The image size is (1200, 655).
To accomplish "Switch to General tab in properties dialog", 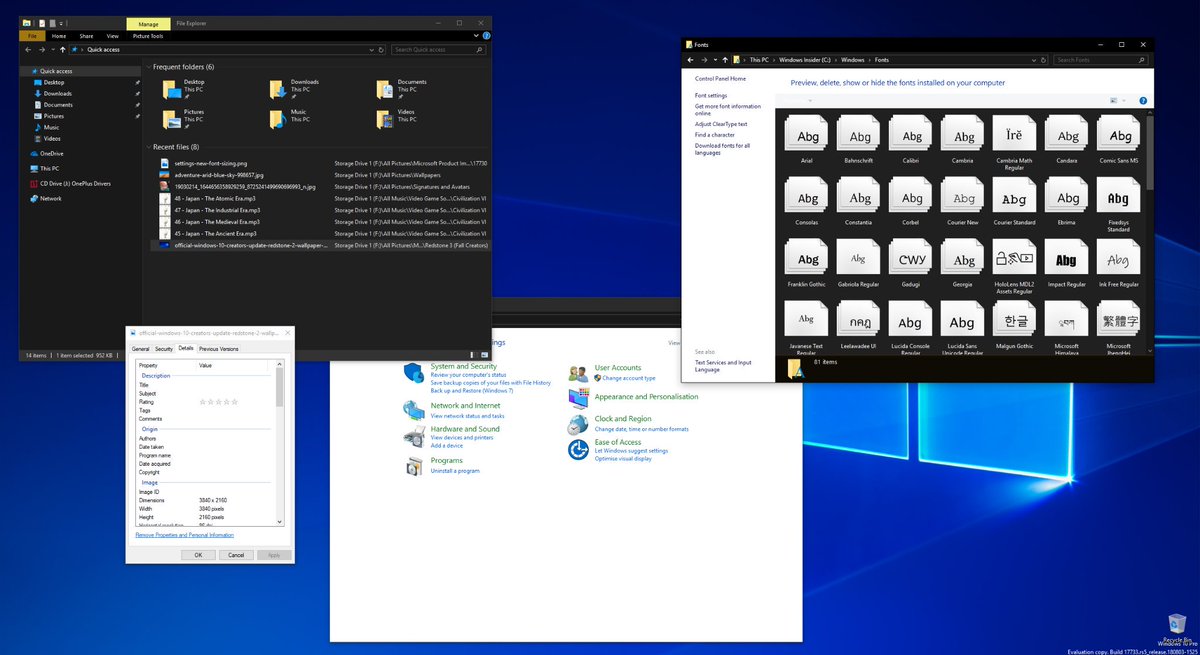I will 141,349.
